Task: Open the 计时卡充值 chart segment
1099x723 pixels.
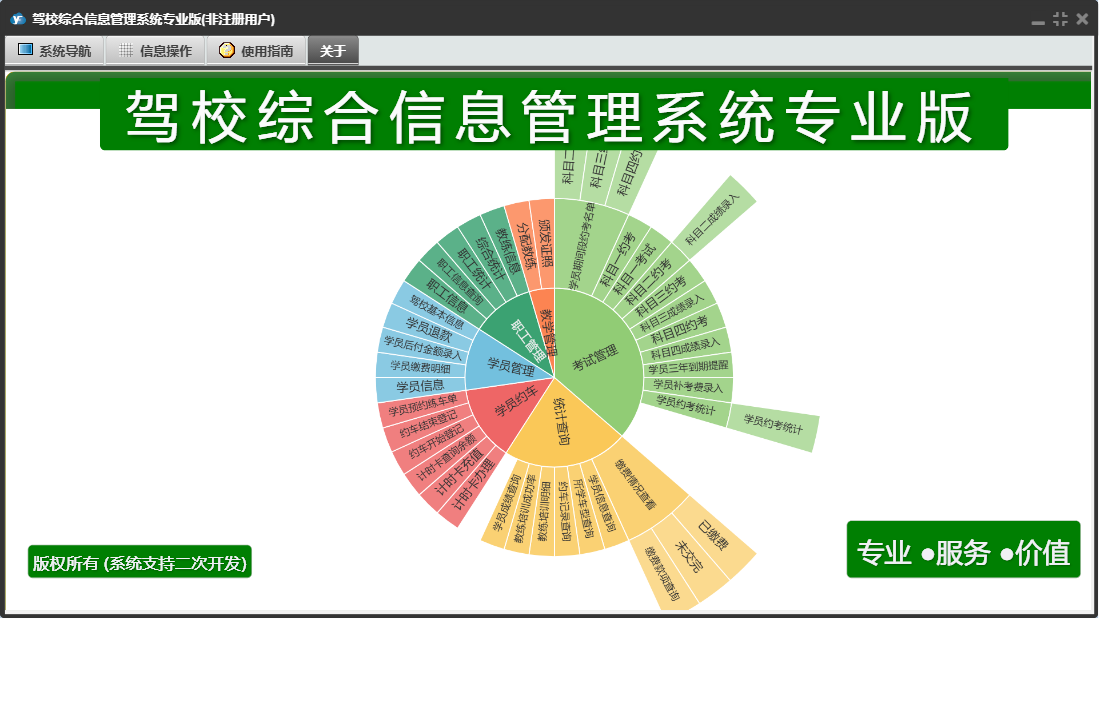Action: [x=460, y=471]
